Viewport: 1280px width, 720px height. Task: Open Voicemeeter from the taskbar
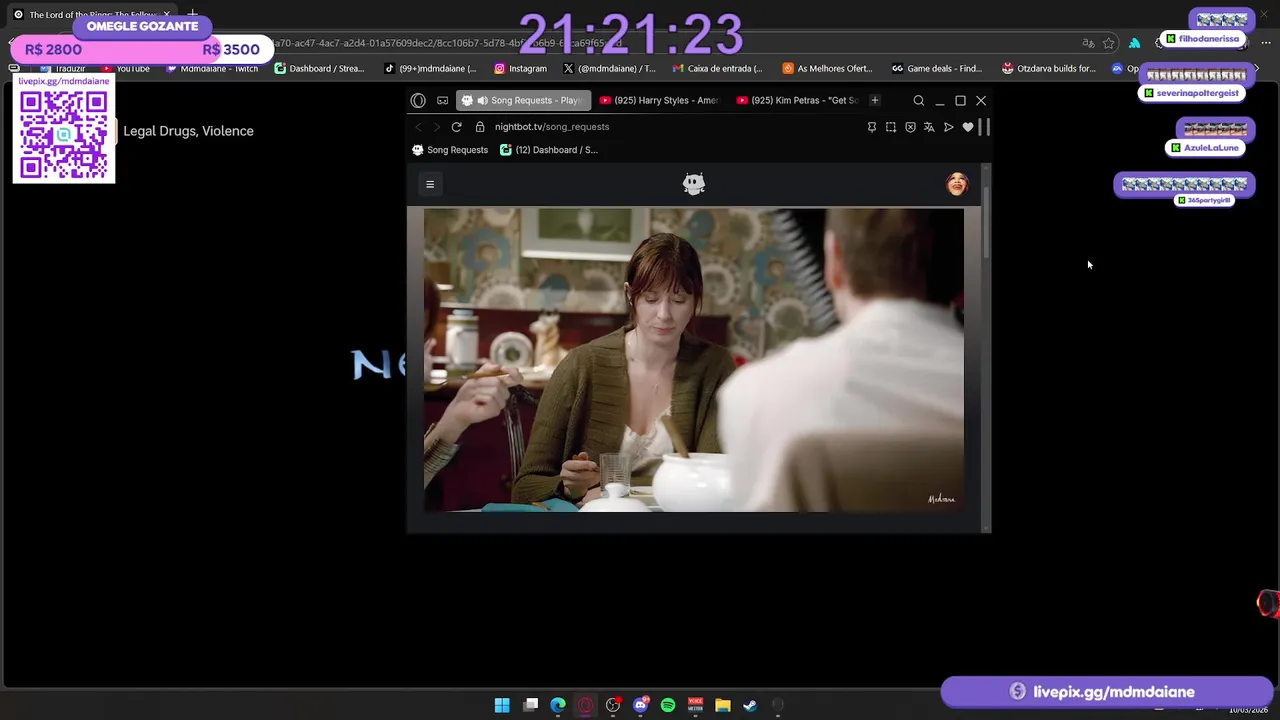tap(695, 705)
